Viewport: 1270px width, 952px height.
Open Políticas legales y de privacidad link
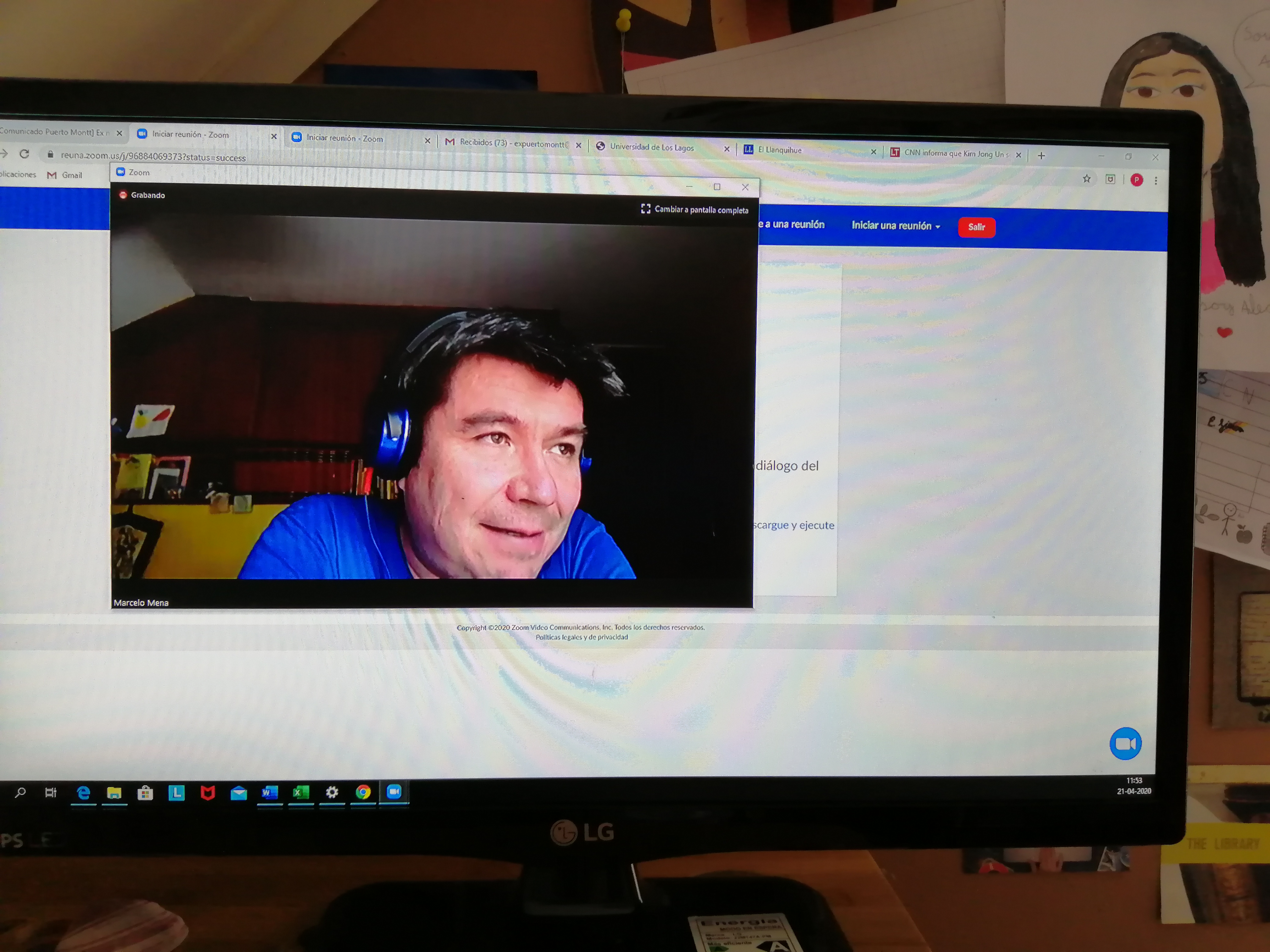click(582, 637)
